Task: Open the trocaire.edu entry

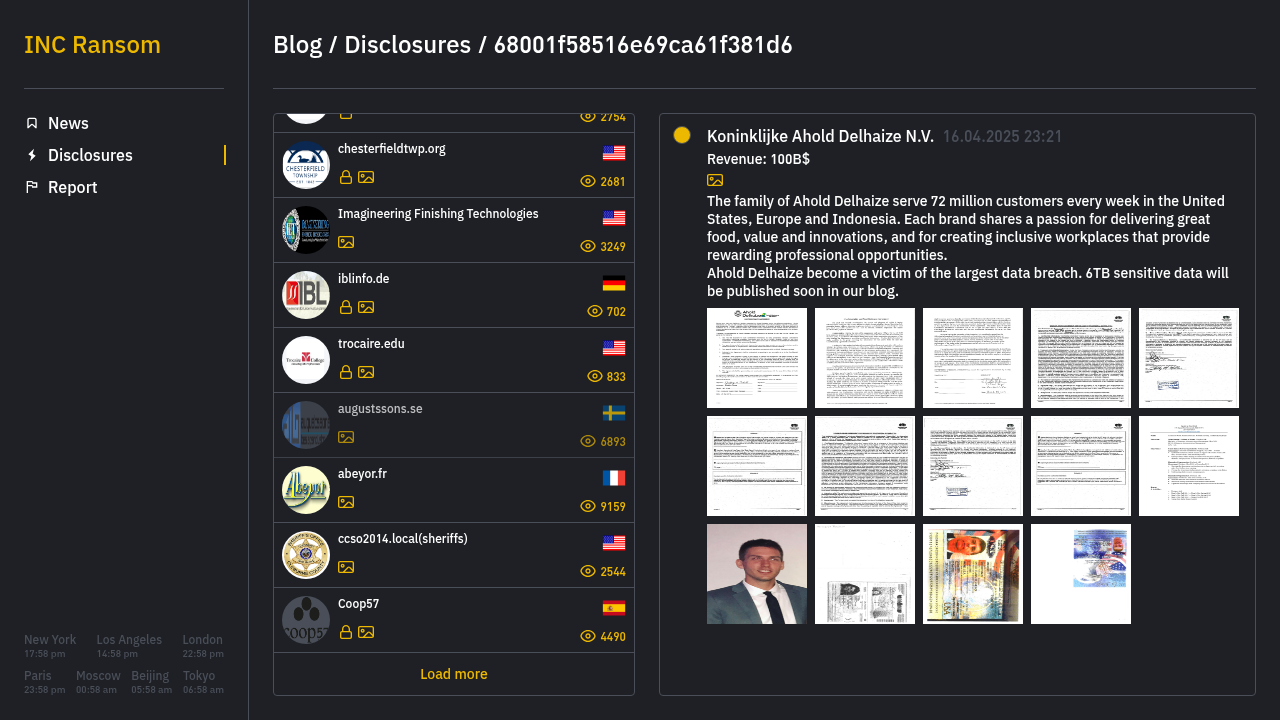Action: tap(454, 360)
